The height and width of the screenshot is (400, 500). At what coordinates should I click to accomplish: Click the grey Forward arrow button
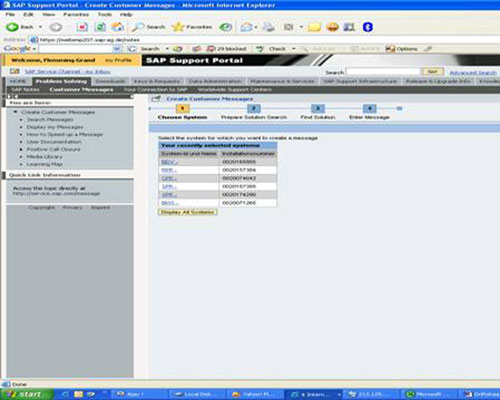(56, 27)
